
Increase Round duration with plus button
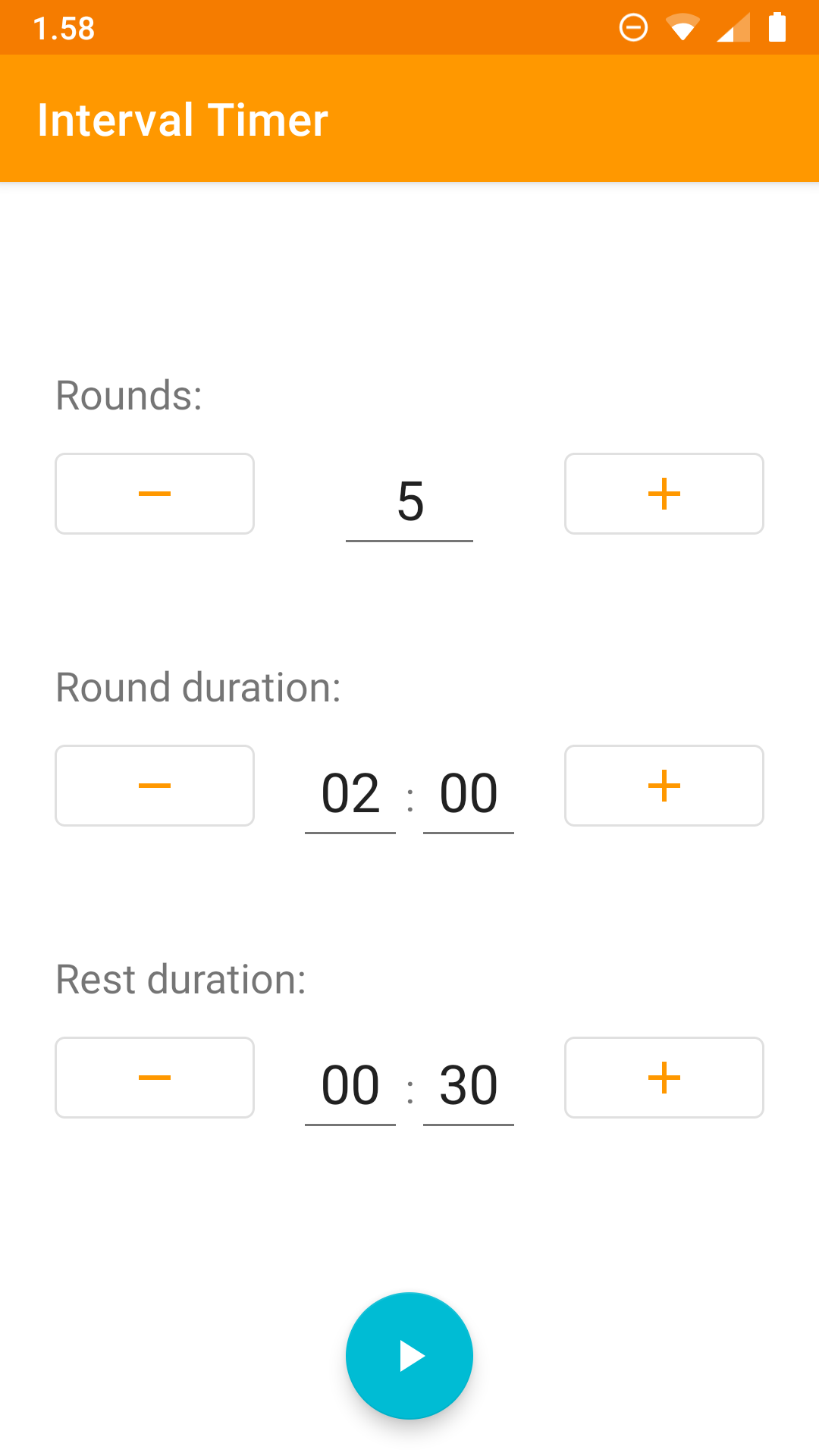coord(664,786)
